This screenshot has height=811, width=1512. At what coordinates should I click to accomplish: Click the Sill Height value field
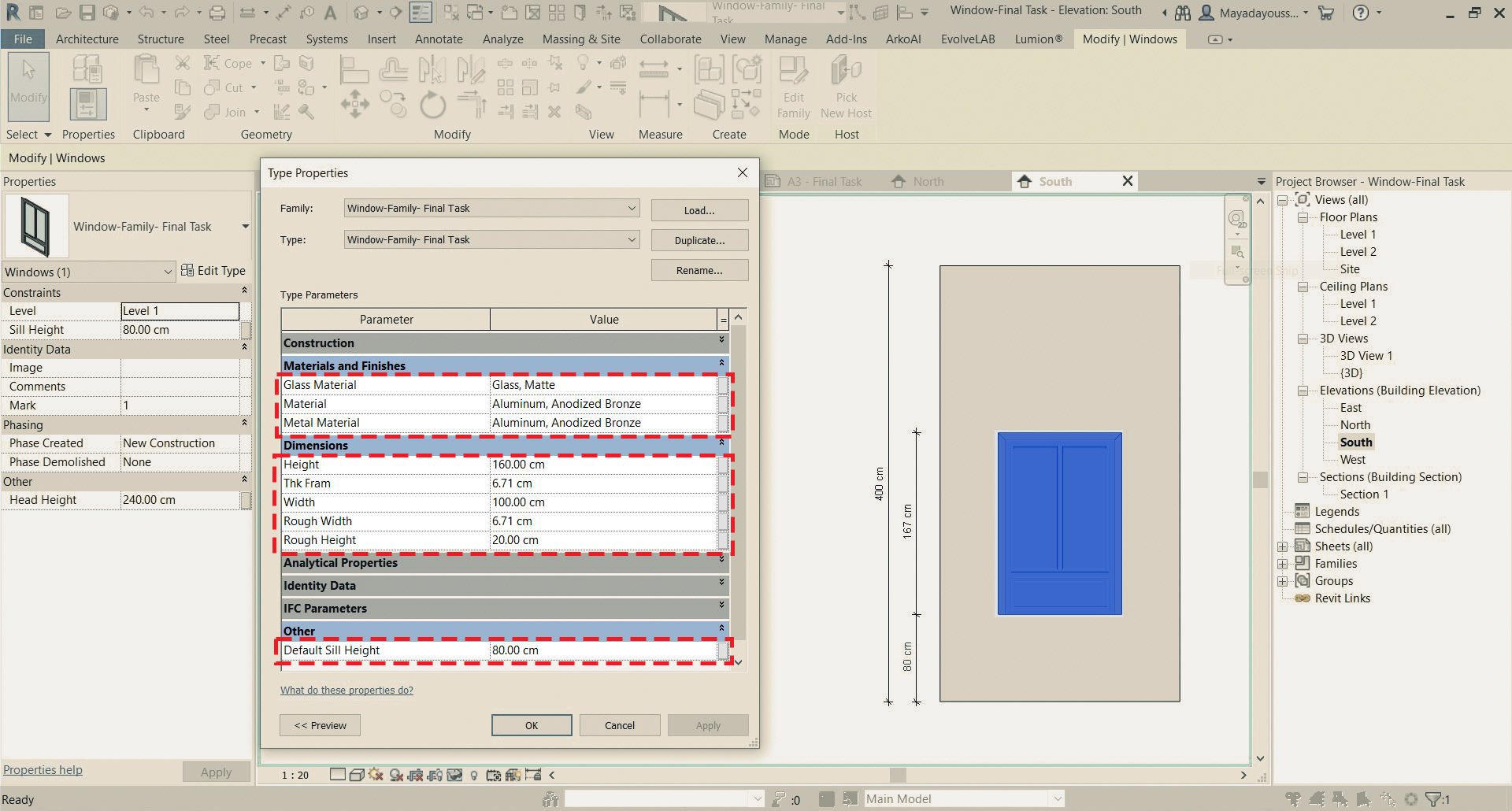tap(180, 330)
